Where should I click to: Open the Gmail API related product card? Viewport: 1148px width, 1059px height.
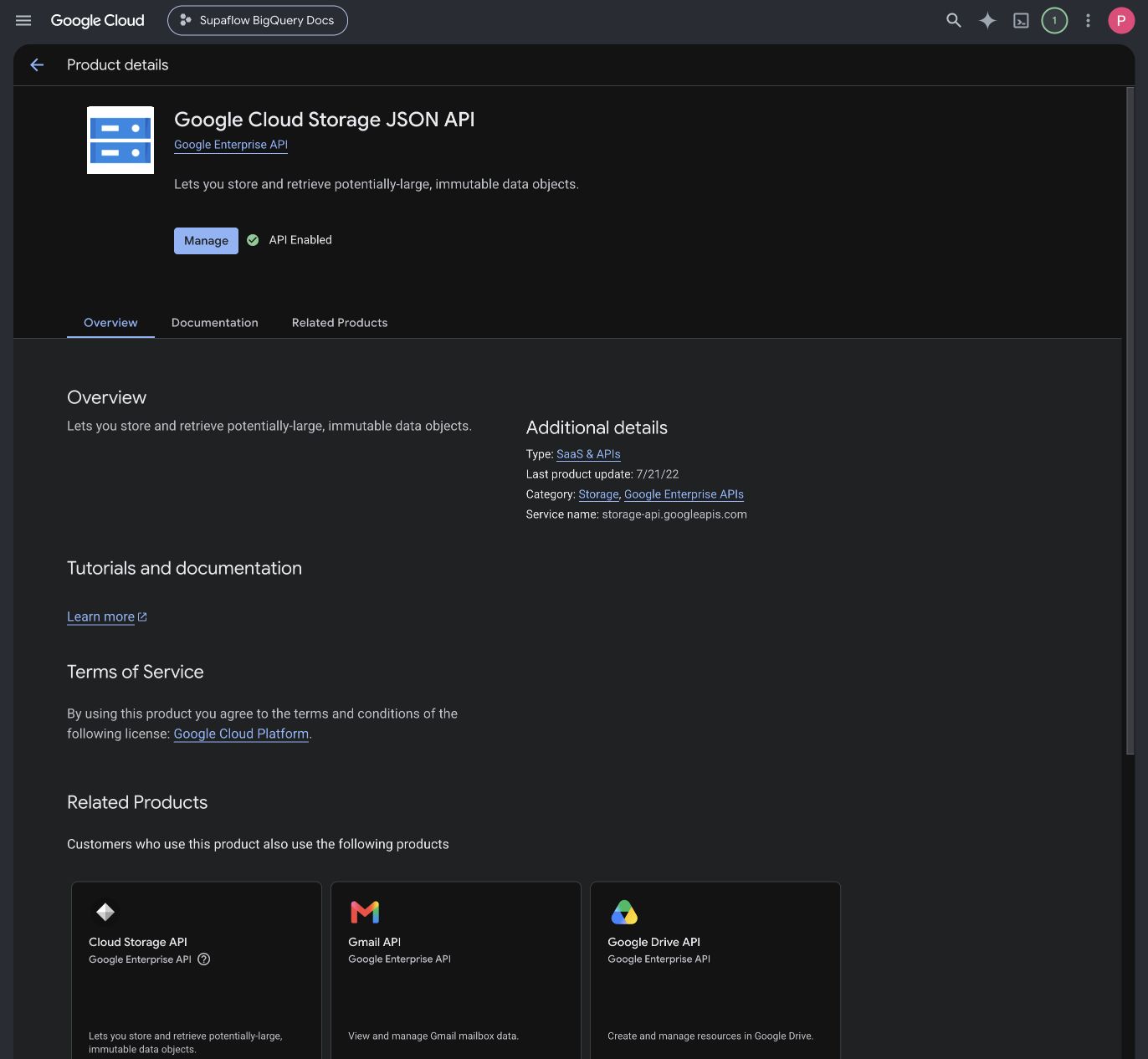(456, 970)
